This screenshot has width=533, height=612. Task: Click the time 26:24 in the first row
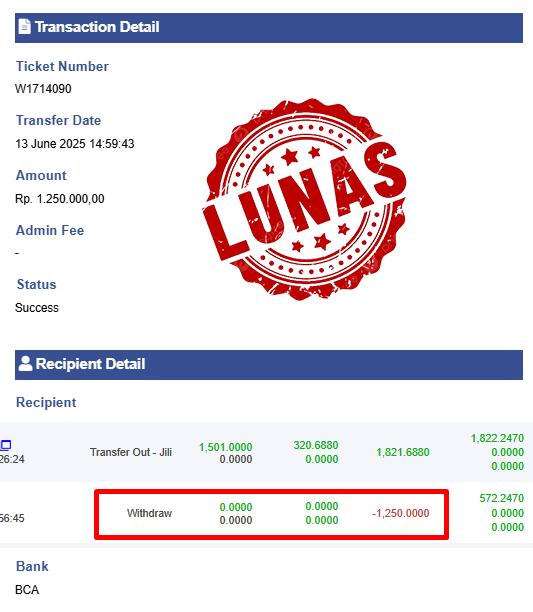coord(12,459)
